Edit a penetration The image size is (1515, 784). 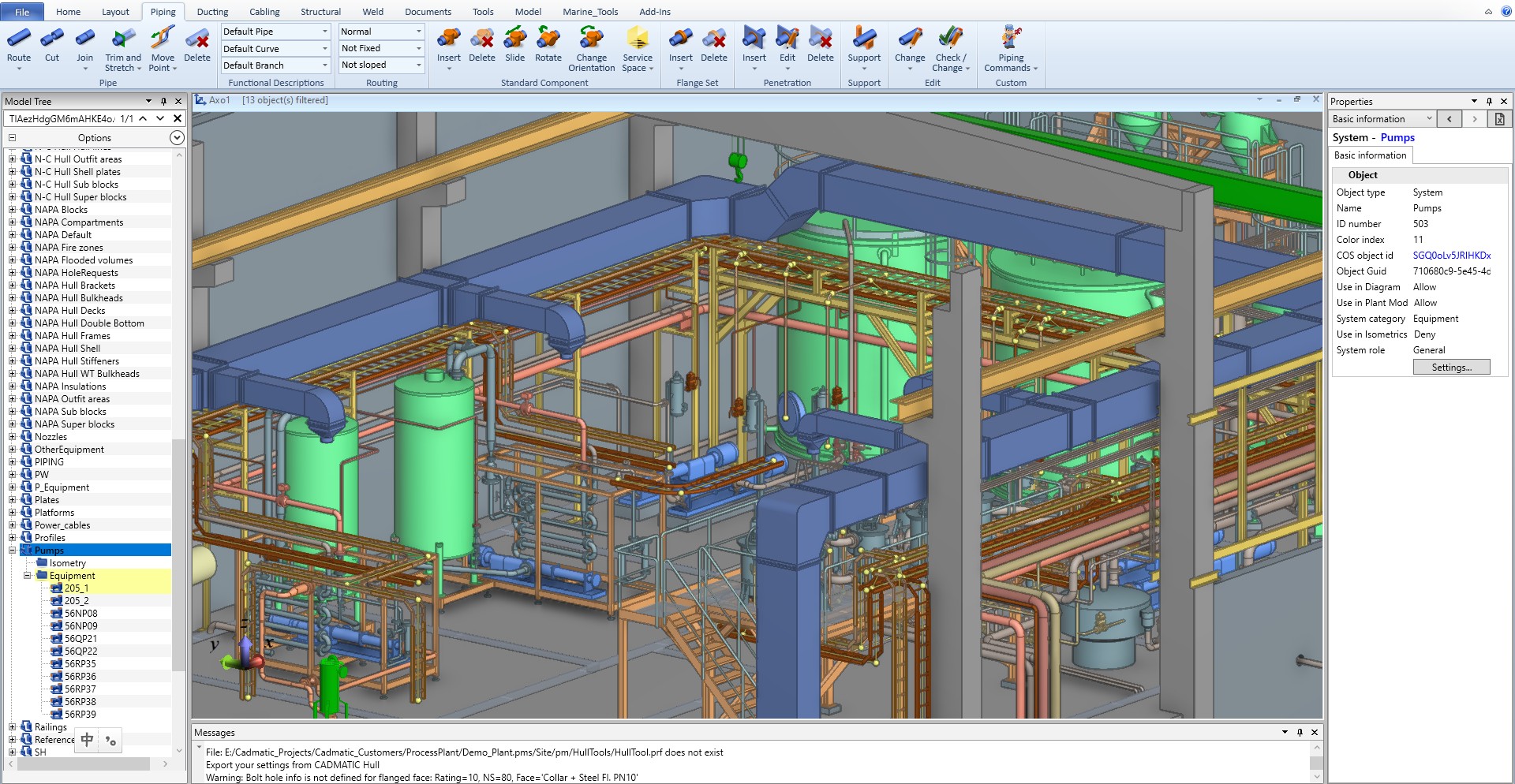(787, 47)
